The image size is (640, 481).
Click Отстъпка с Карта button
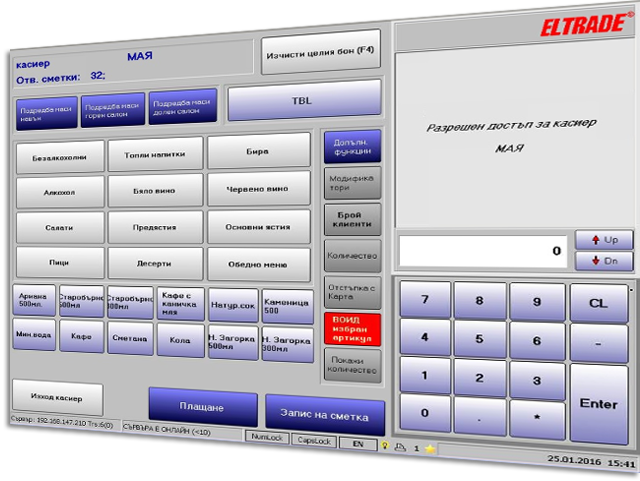pyautogui.click(x=352, y=292)
